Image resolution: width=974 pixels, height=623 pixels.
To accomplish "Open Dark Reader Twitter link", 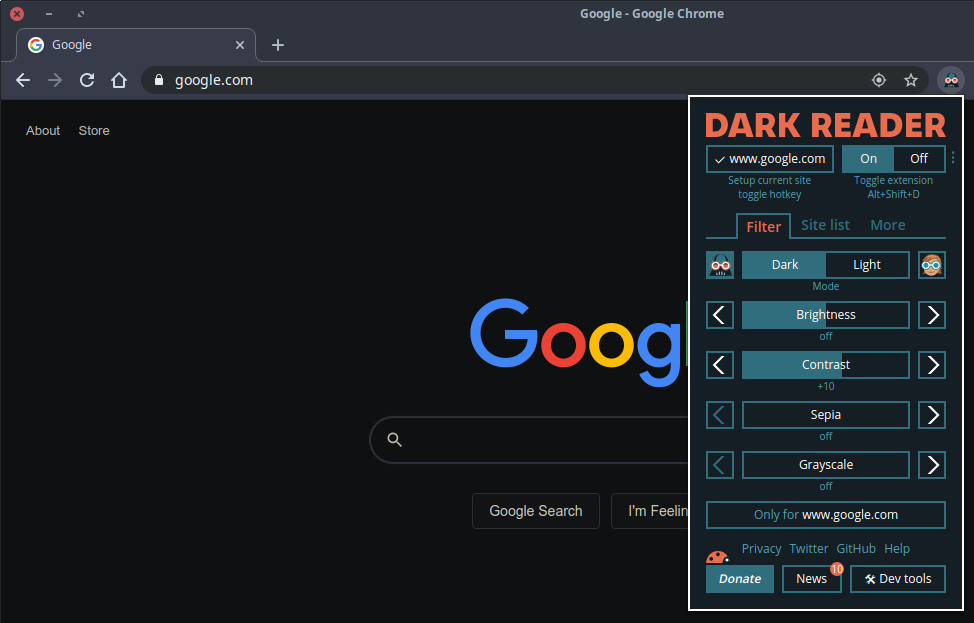I will 809,549.
